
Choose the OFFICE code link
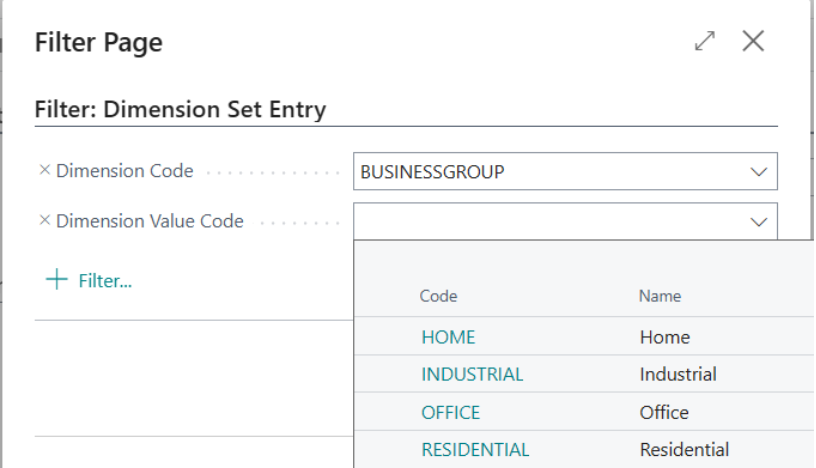[450, 412]
